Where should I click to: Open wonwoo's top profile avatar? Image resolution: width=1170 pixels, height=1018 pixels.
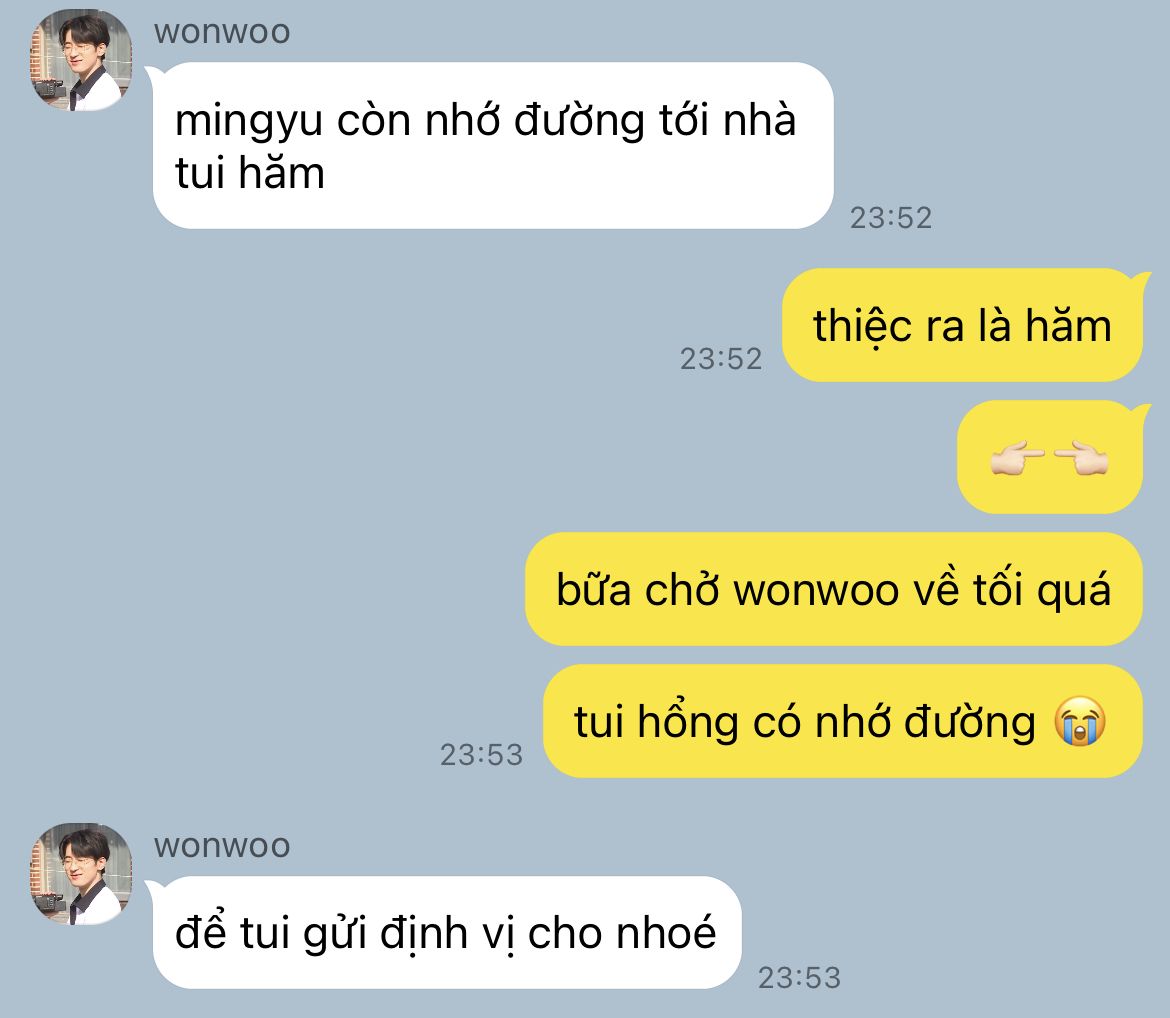click(81, 60)
